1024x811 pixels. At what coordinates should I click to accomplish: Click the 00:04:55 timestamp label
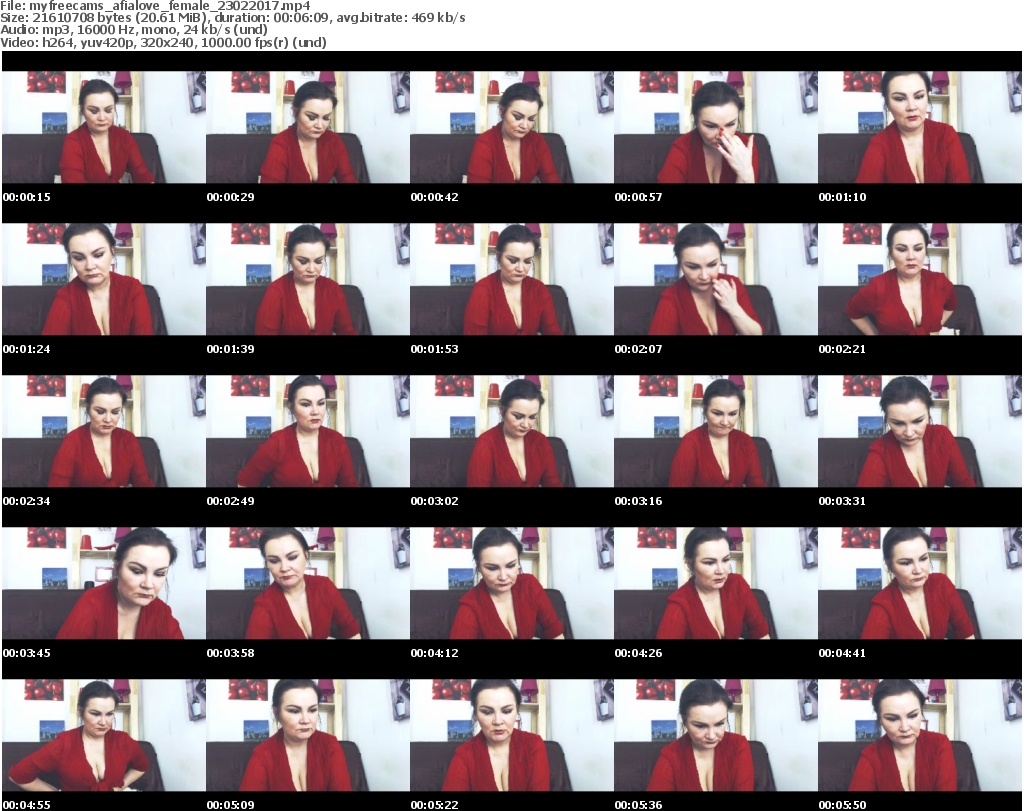click(27, 805)
